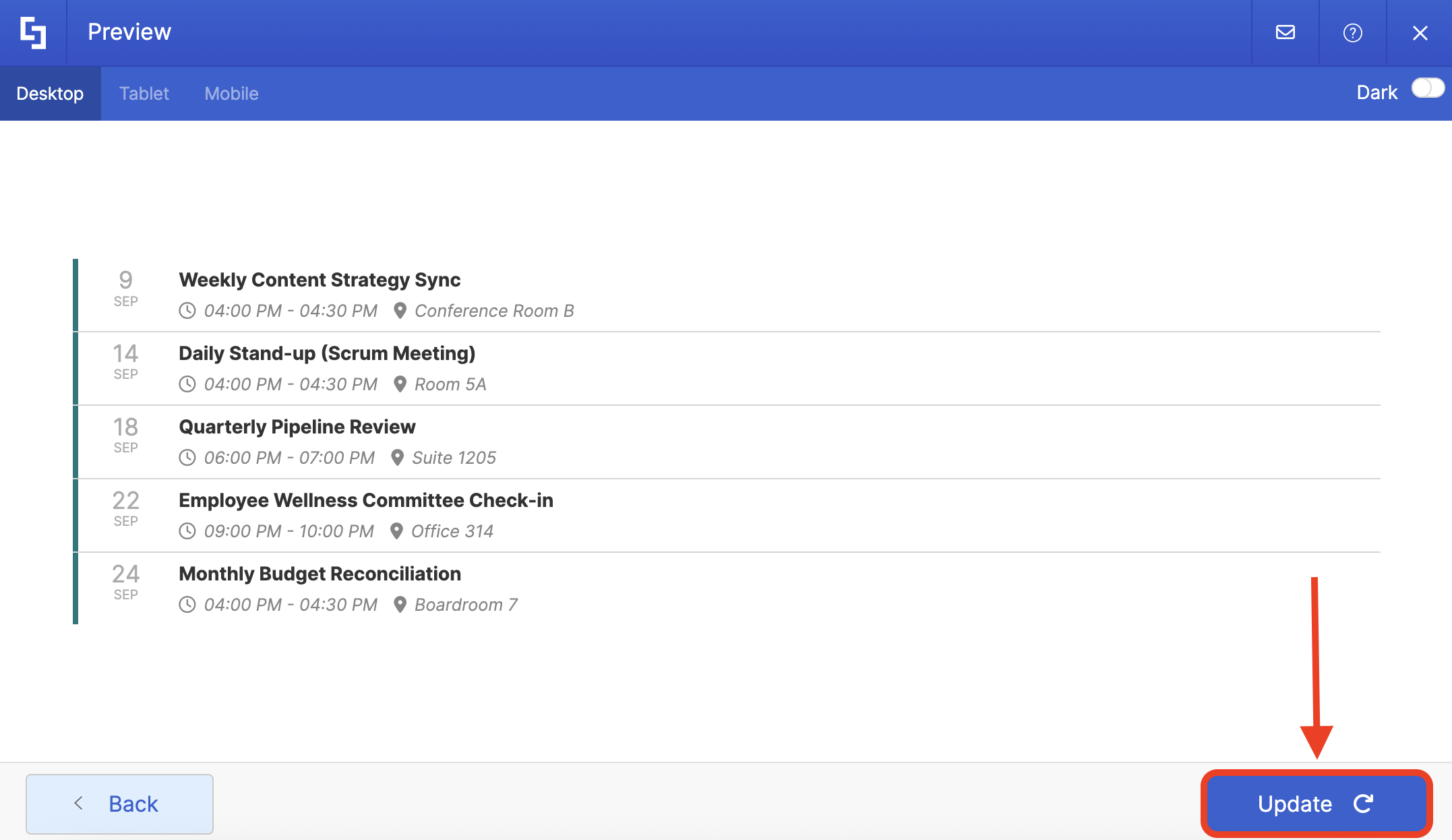1452x840 pixels.
Task: Click location pin beside Office 314
Action: 396,531
